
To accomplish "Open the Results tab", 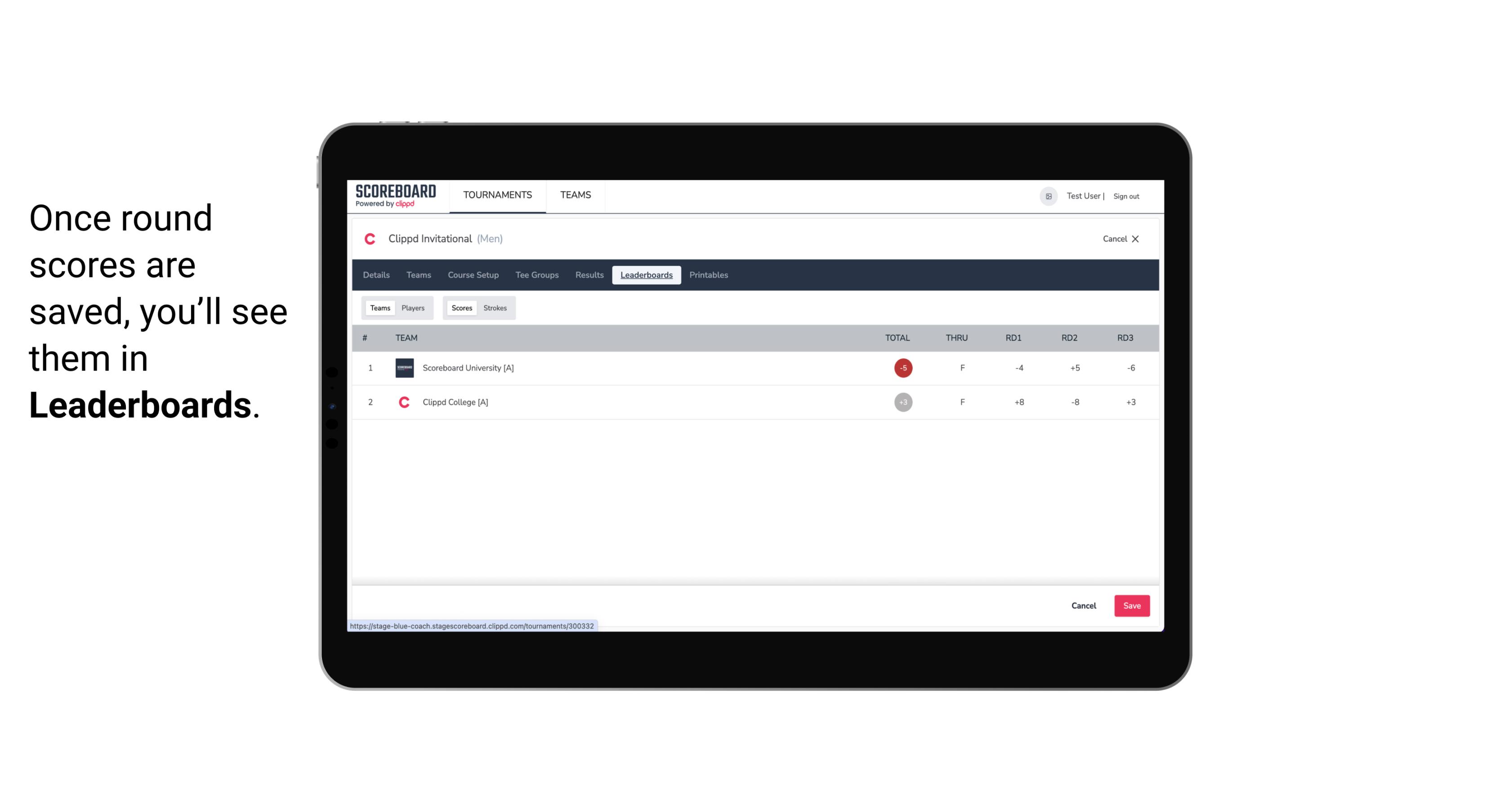I will point(588,275).
